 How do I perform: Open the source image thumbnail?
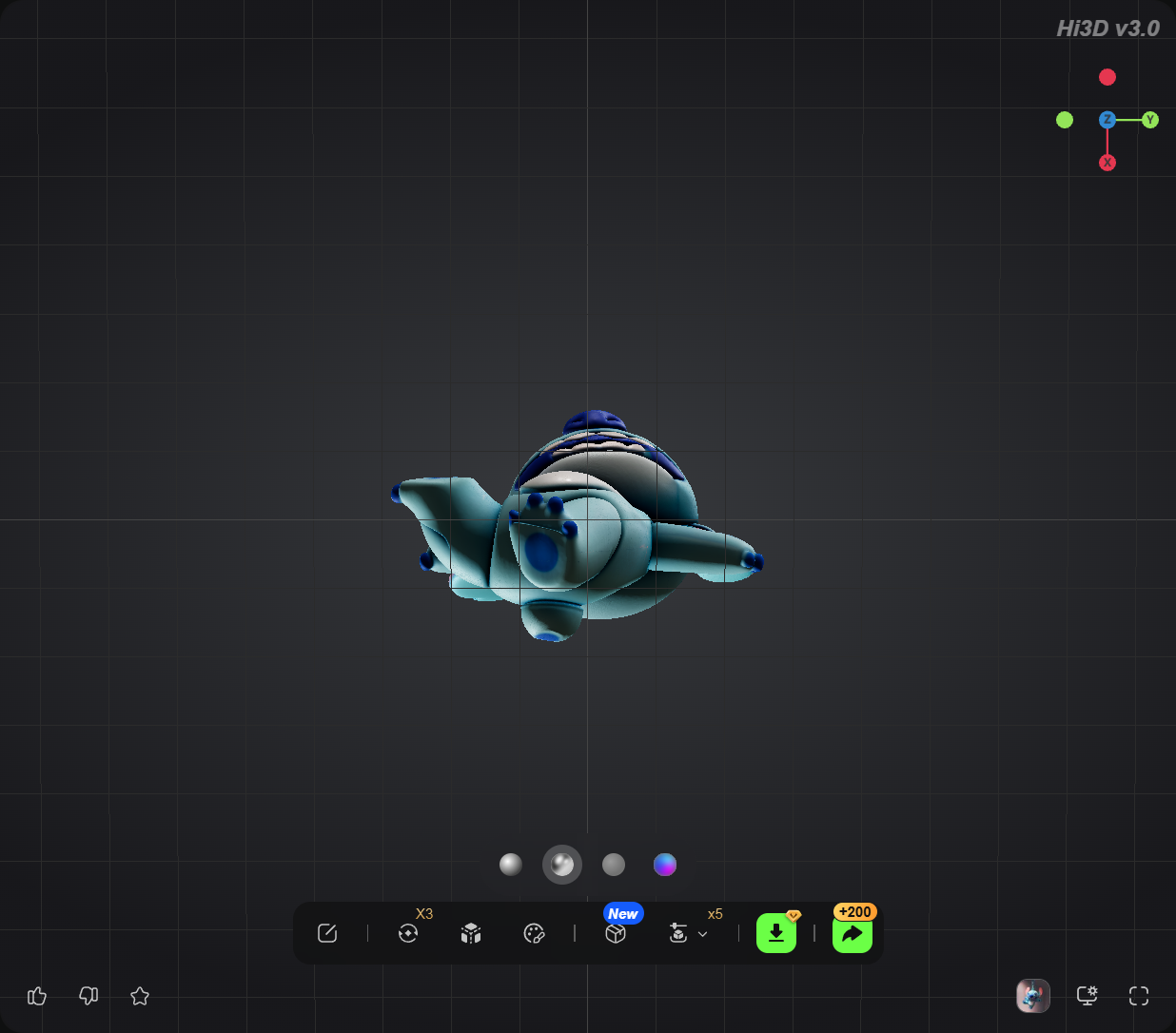(x=1033, y=996)
